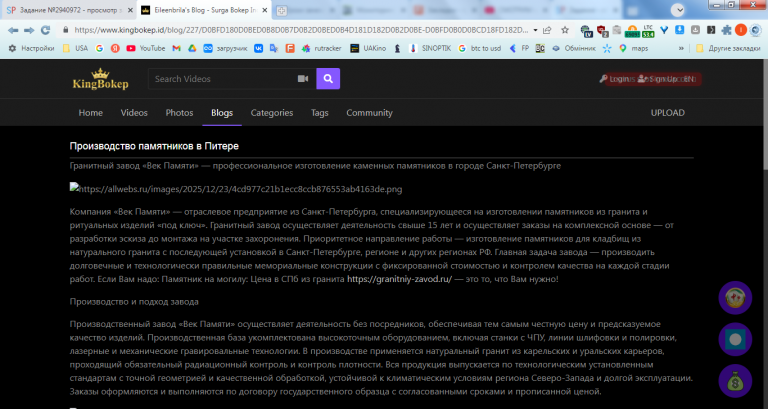Click the Sign Up link

point(658,79)
